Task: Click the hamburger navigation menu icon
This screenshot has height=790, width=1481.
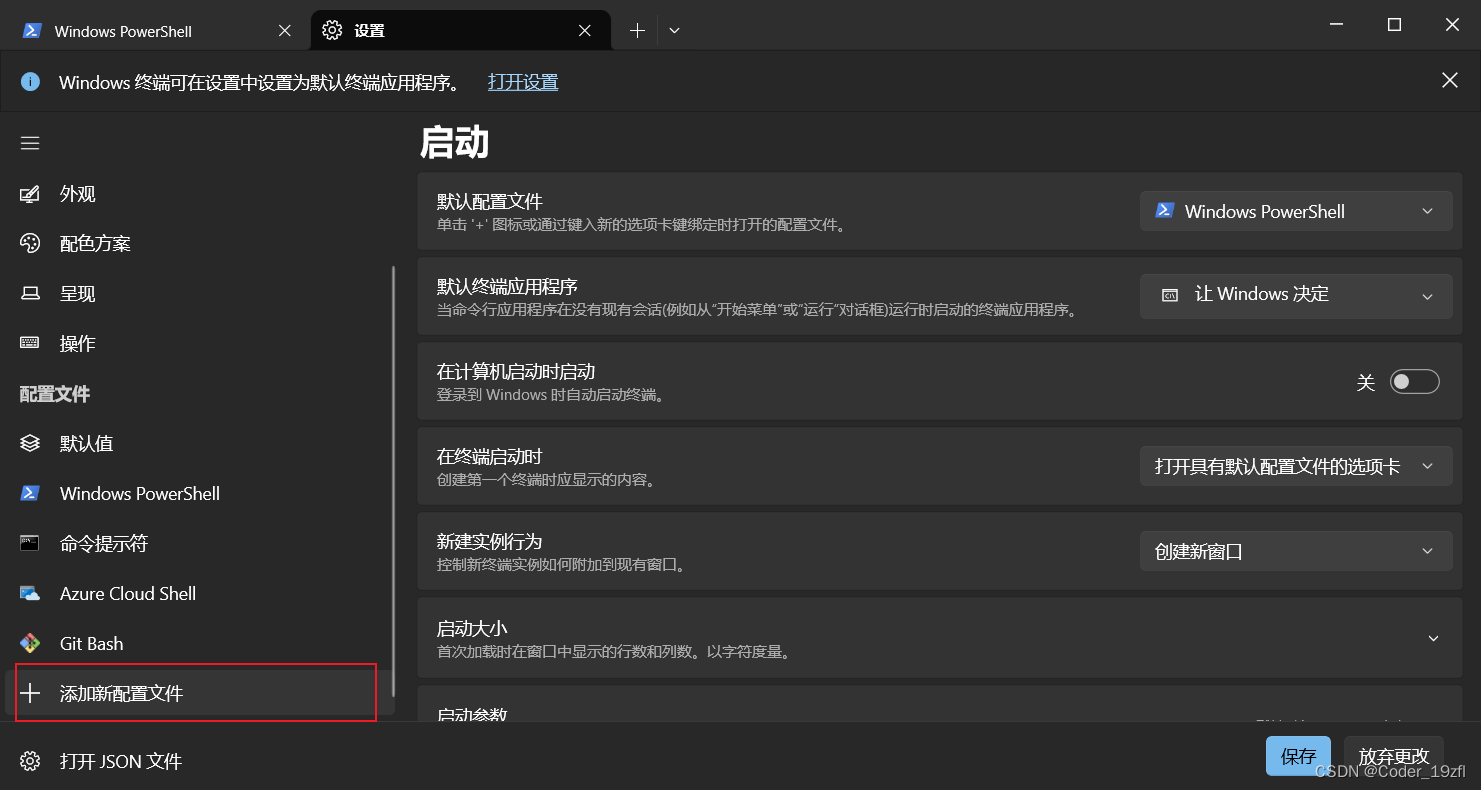Action: [30, 143]
